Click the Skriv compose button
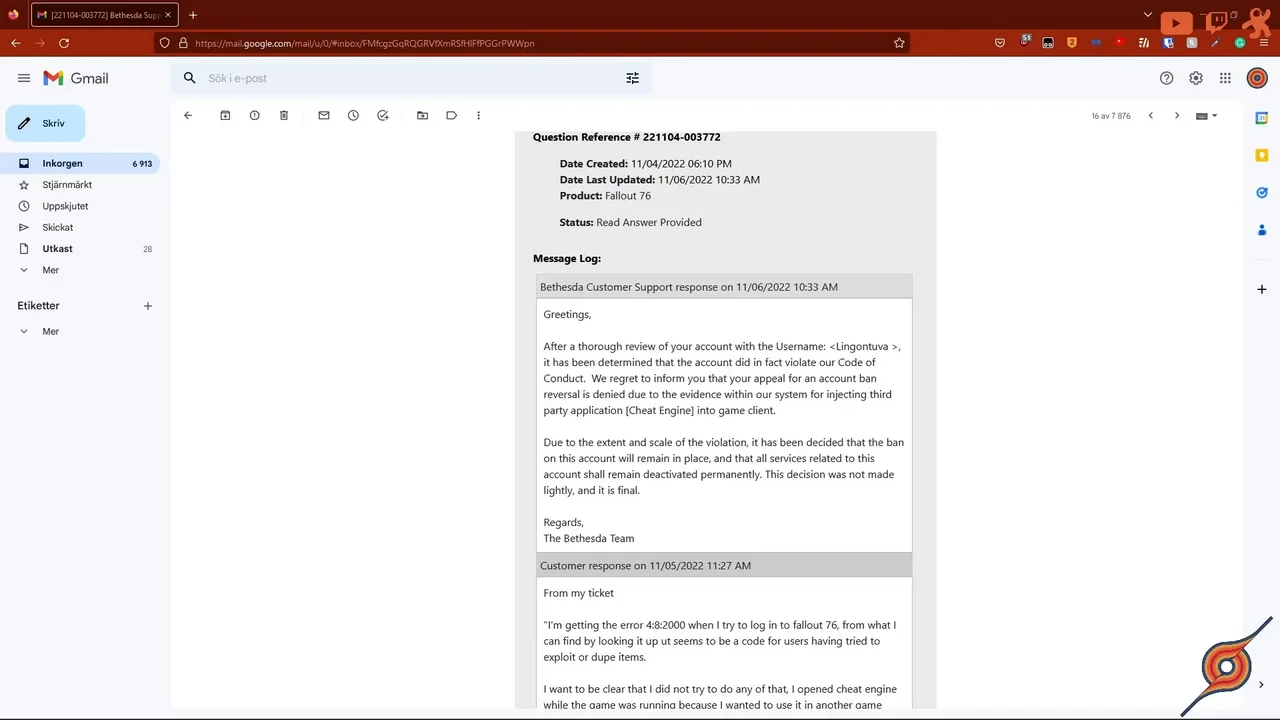Screen dimensions: 1280x720 pos(46,123)
